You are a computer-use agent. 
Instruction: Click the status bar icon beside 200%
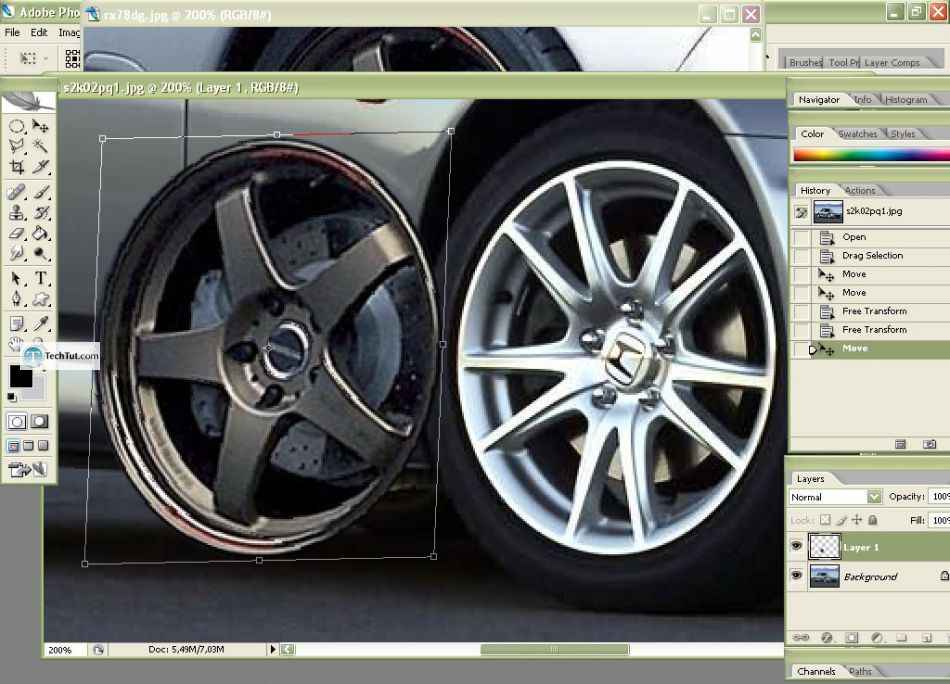point(98,650)
